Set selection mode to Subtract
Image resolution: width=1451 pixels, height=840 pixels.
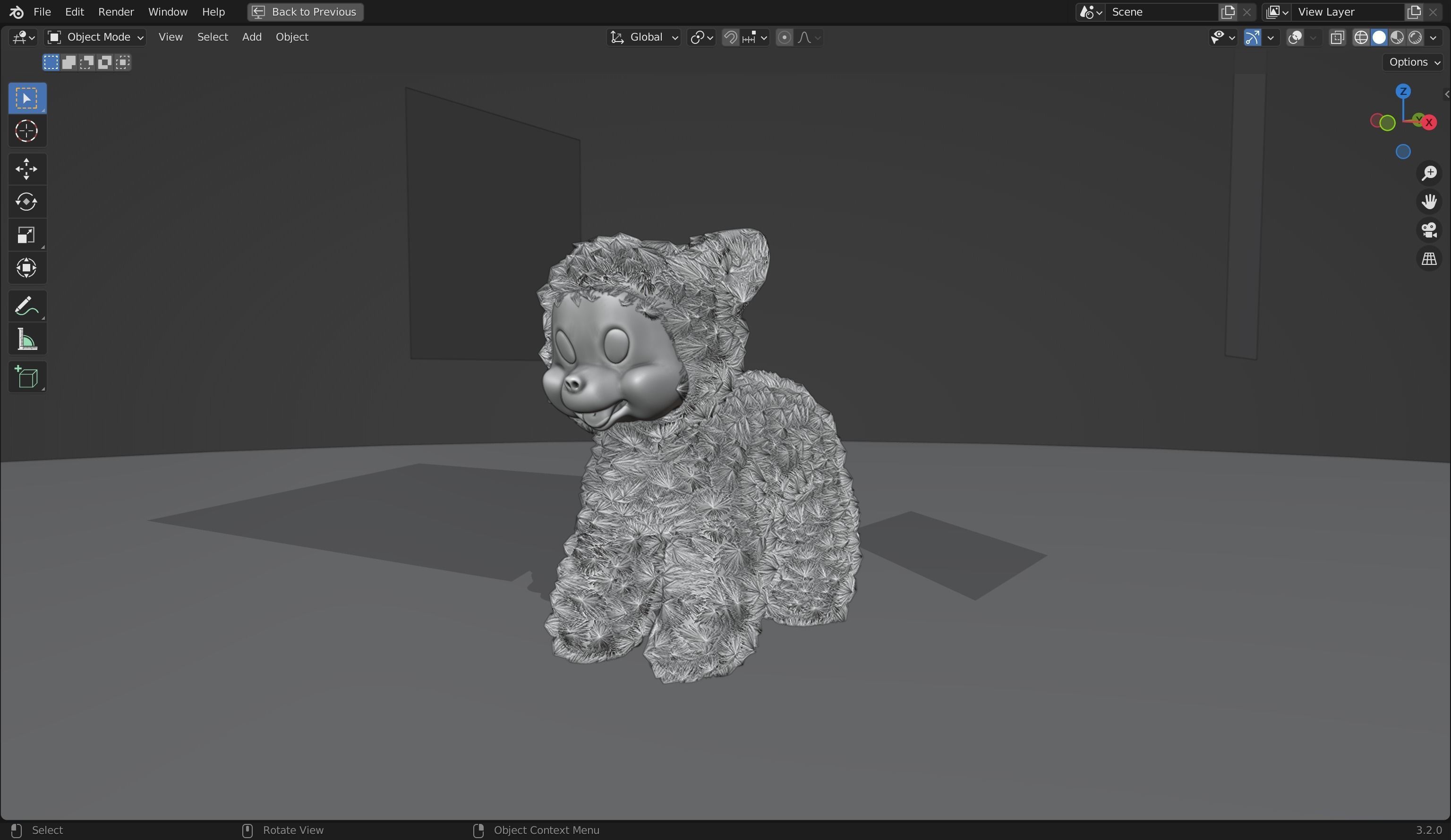[x=86, y=62]
